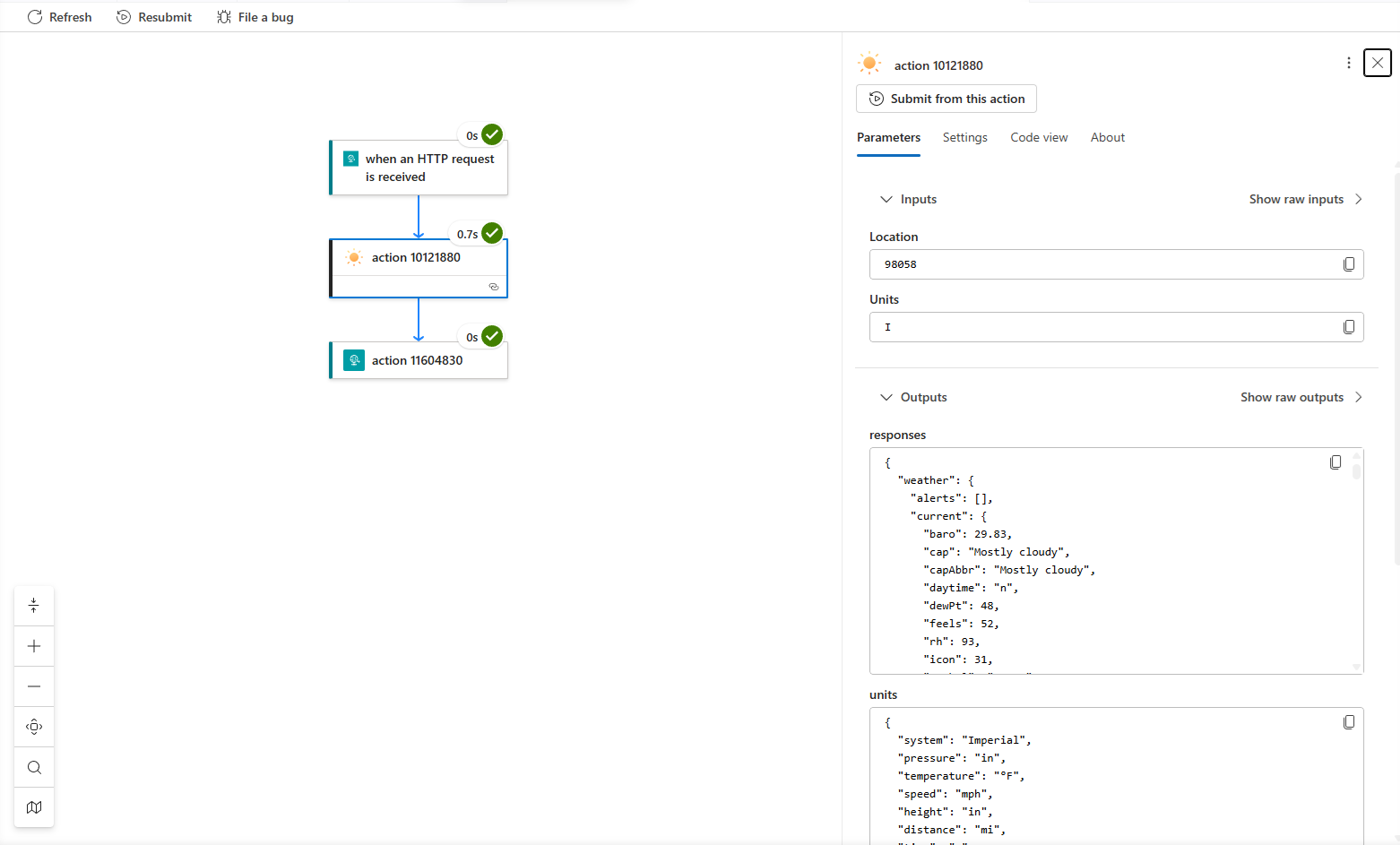Click the collapse/expand graph icon in canvas controls
Viewport: 1400px width, 845px height.
[x=34, y=606]
